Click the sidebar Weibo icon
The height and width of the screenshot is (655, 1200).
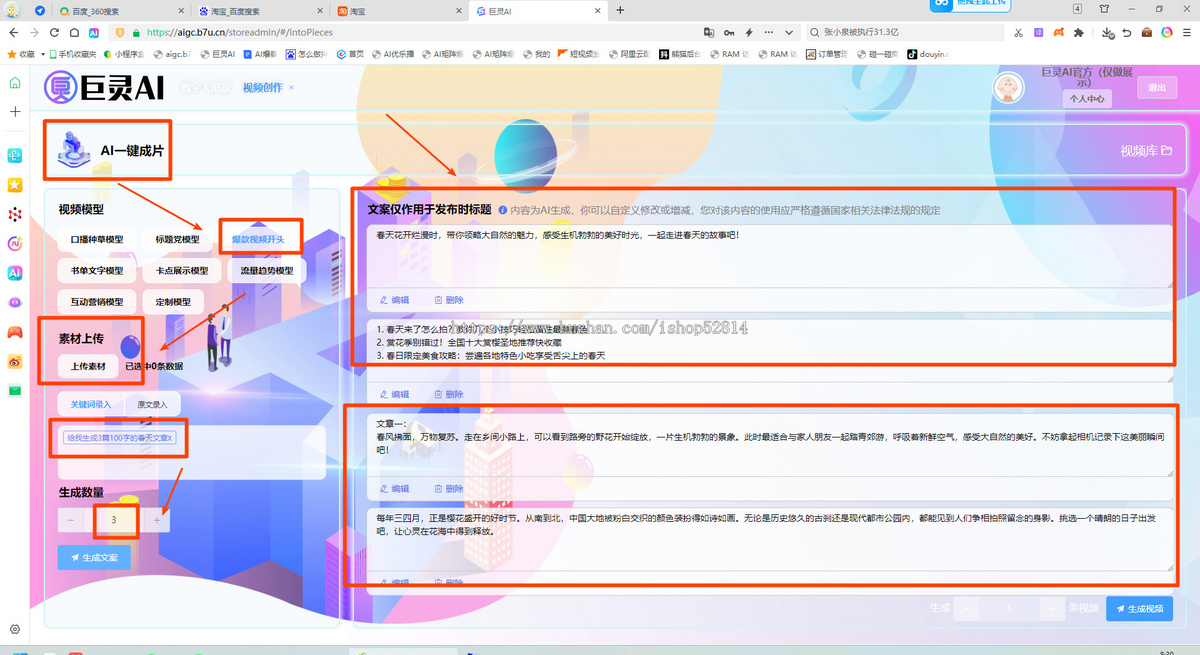14,361
